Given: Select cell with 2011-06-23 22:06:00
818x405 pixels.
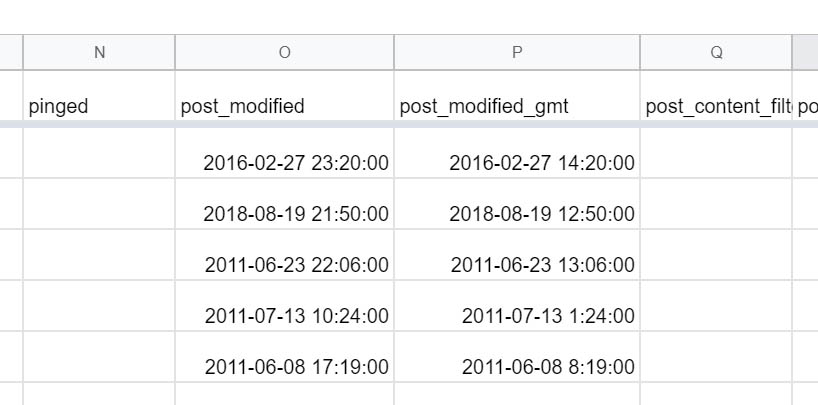Looking at the screenshot, I should [284, 255].
